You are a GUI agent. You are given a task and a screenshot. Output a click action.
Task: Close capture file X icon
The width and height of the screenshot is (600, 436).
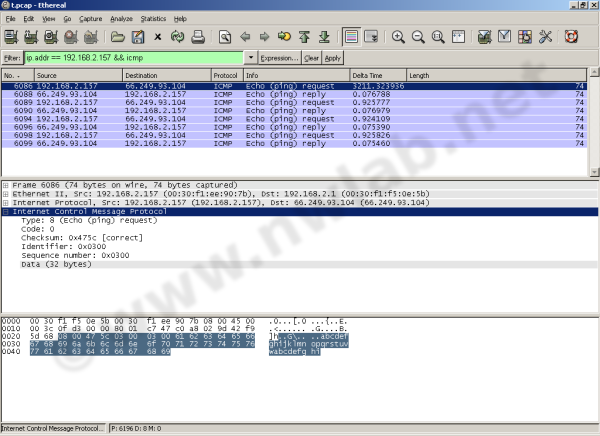click(x=158, y=37)
